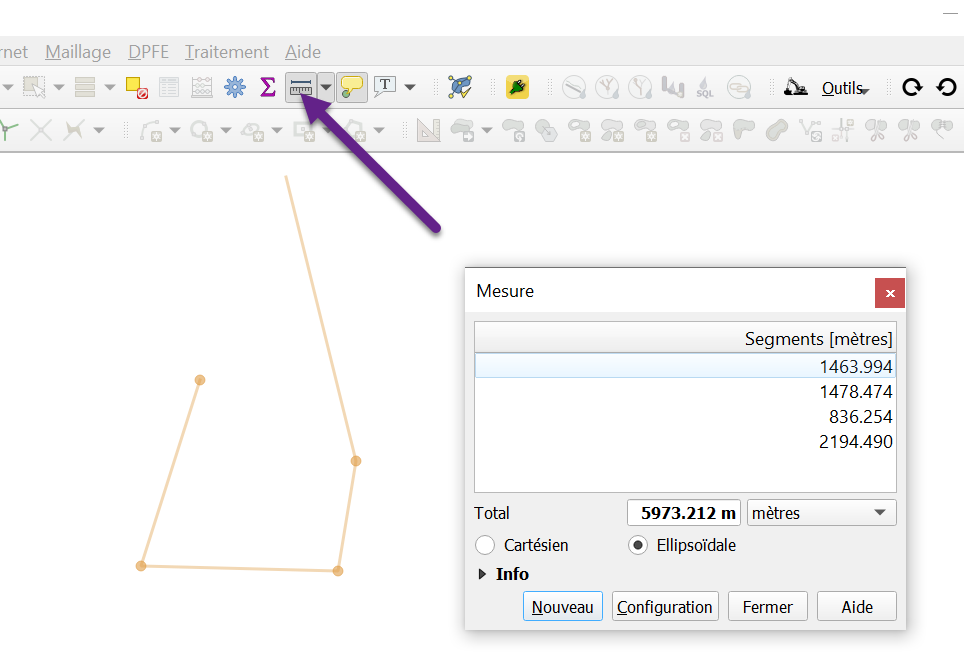Click the map refresh circular arrow icon
This screenshot has height=660, width=964.
pyautogui.click(x=911, y=87)
